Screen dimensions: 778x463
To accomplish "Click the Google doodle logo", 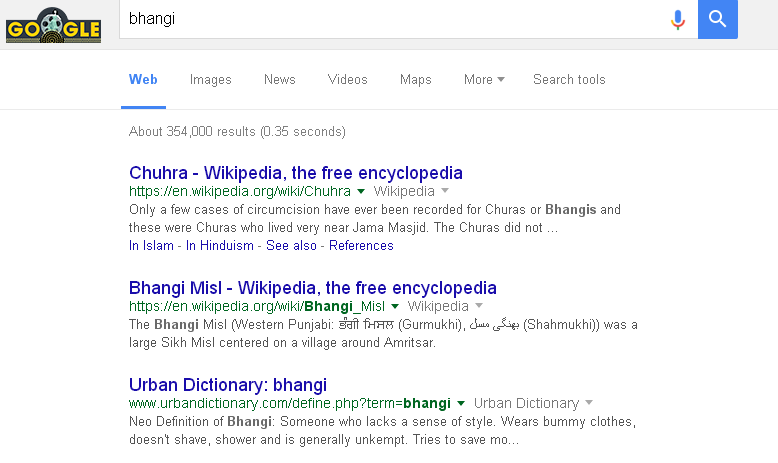I will coord(53,25).
